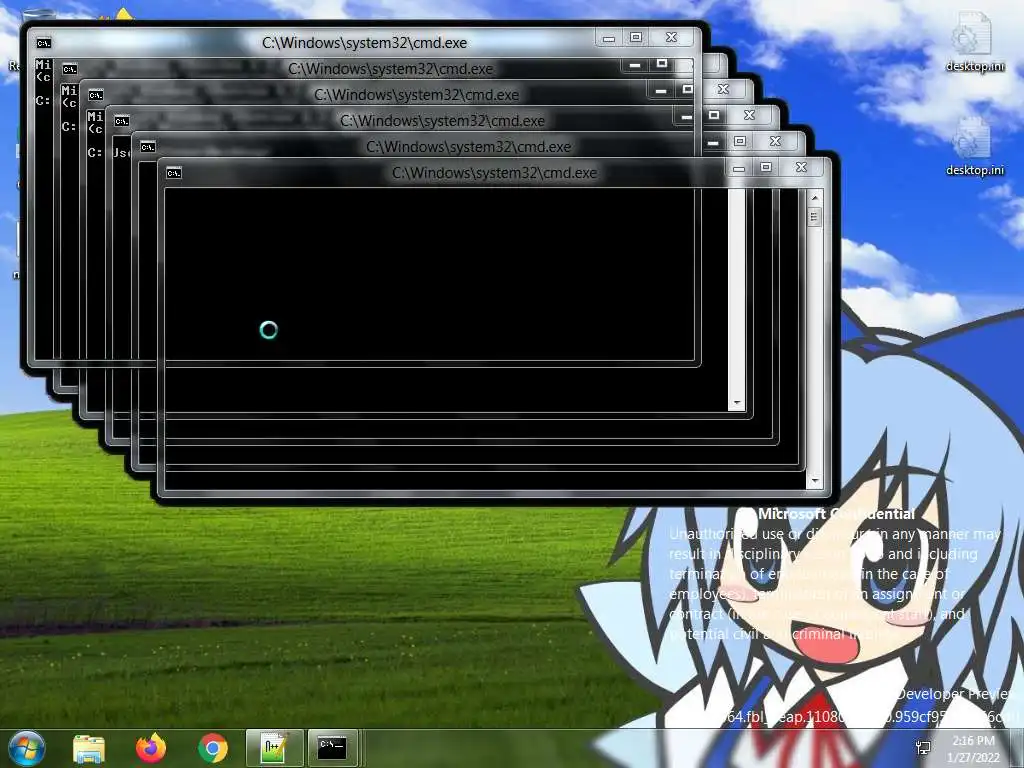
Task: Open system menu icon of frontmost cmd window
Action: click(x=174, y=173)
